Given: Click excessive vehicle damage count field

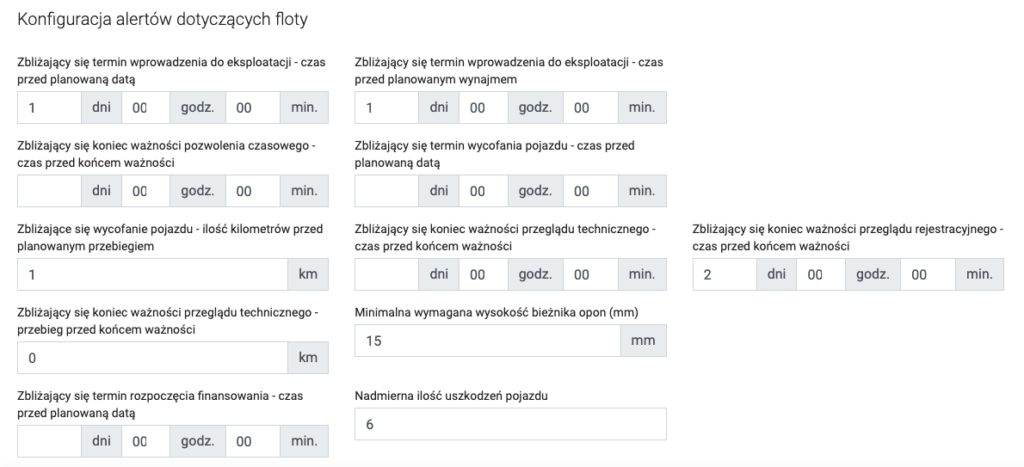Looking at the screenshot, I should [510, 424].
